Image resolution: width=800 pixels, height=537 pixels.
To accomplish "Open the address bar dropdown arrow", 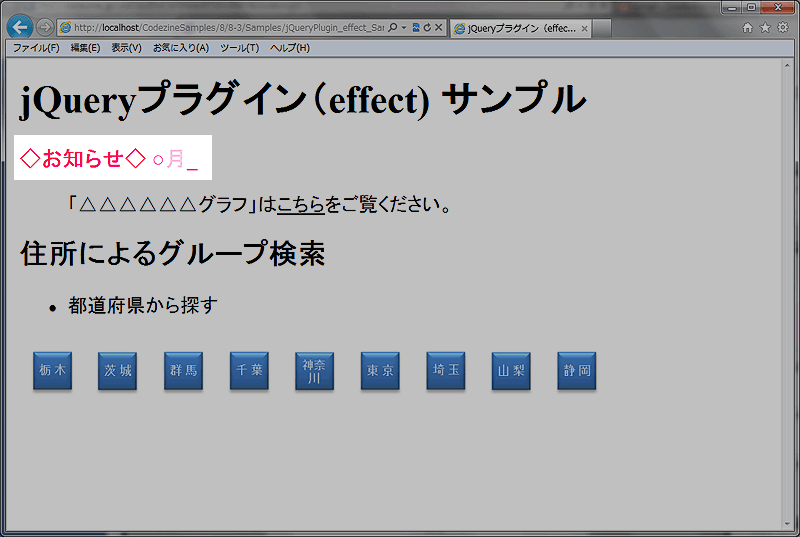I will click(404, 28).
